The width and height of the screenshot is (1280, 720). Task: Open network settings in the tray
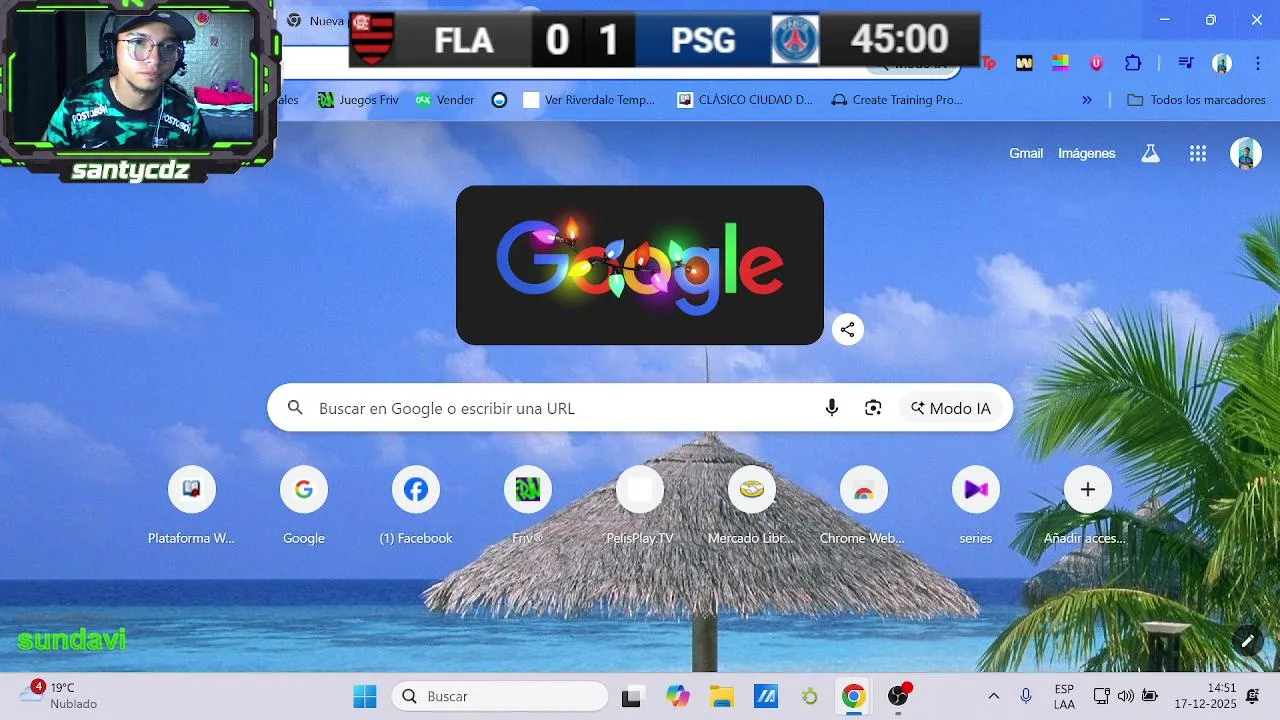pyautogui.click(x=1101, y=696)
